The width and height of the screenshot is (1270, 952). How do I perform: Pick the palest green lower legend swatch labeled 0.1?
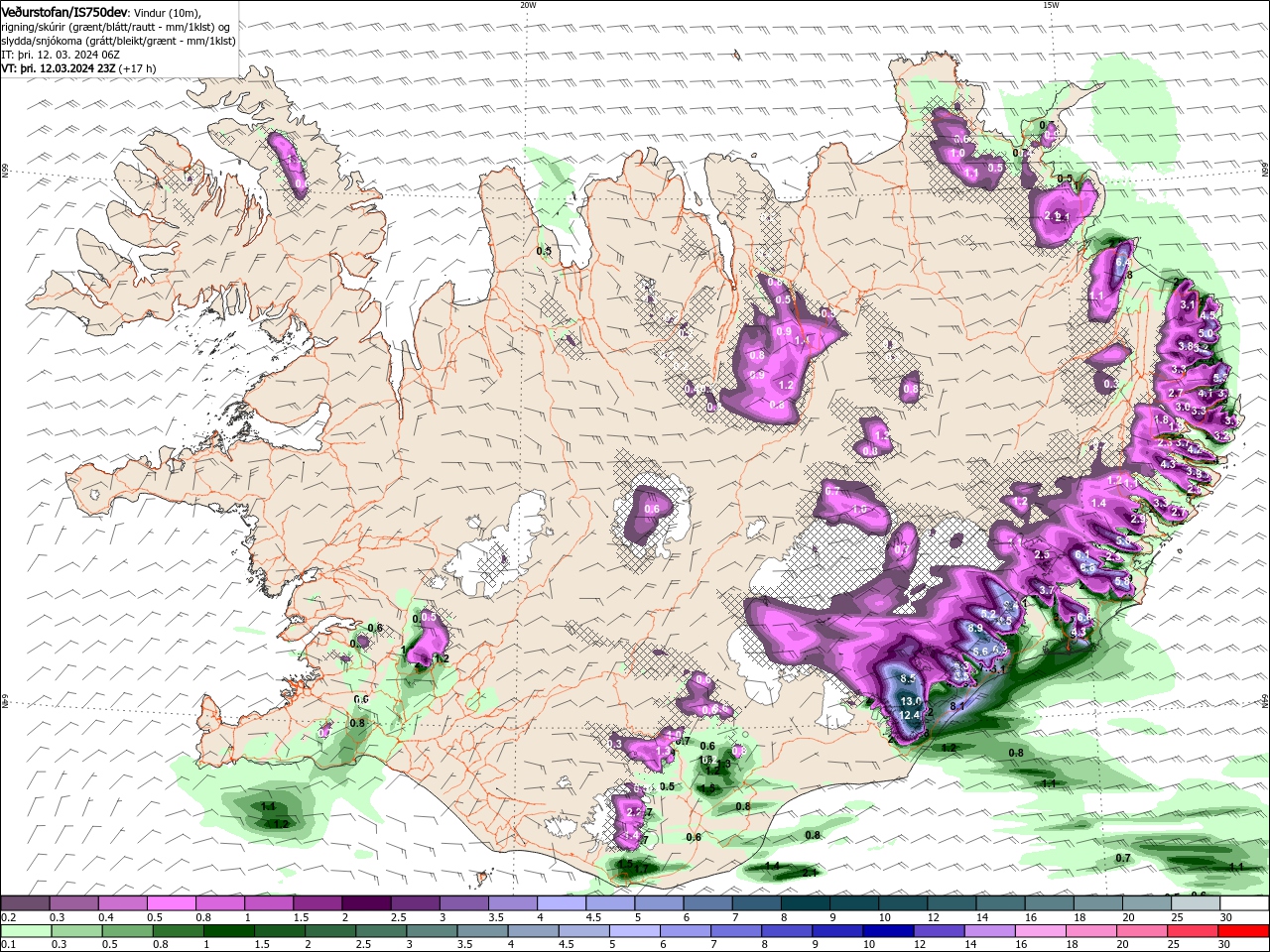[26, 930]
